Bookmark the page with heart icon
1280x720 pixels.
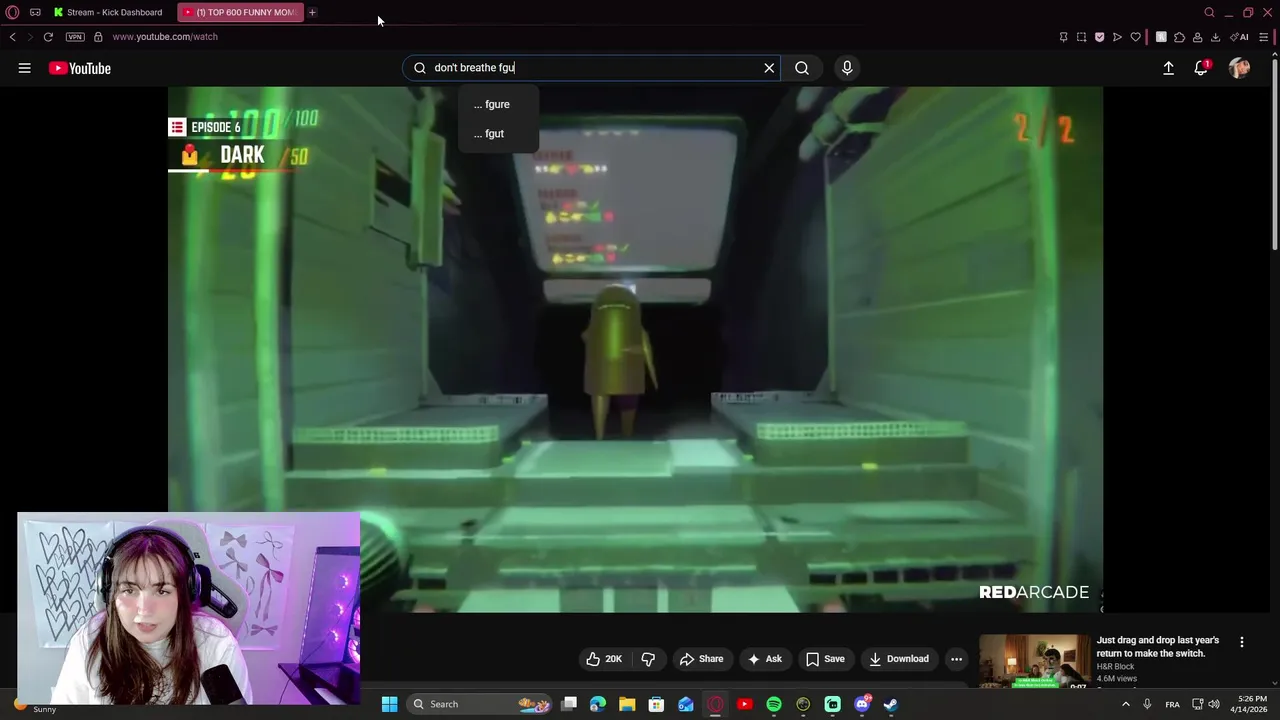click(1135, 37)
